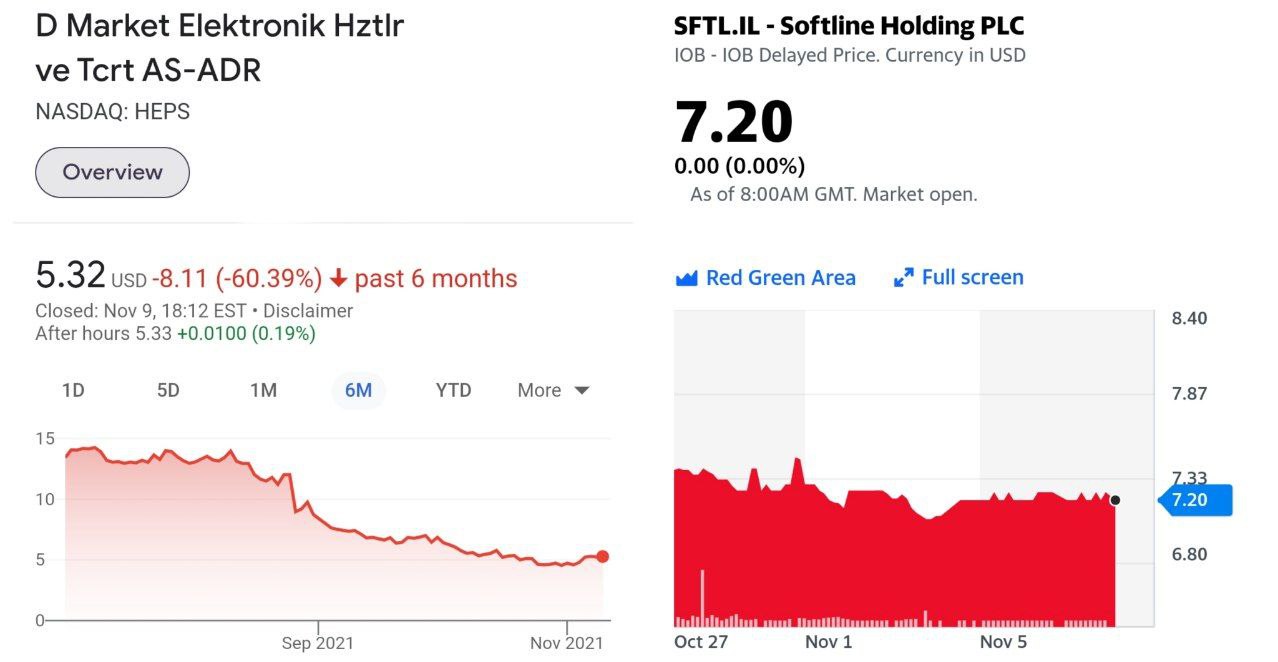1278x662 pixels.
Task: Open the More time range dropdown
Action: click(553, 390)
